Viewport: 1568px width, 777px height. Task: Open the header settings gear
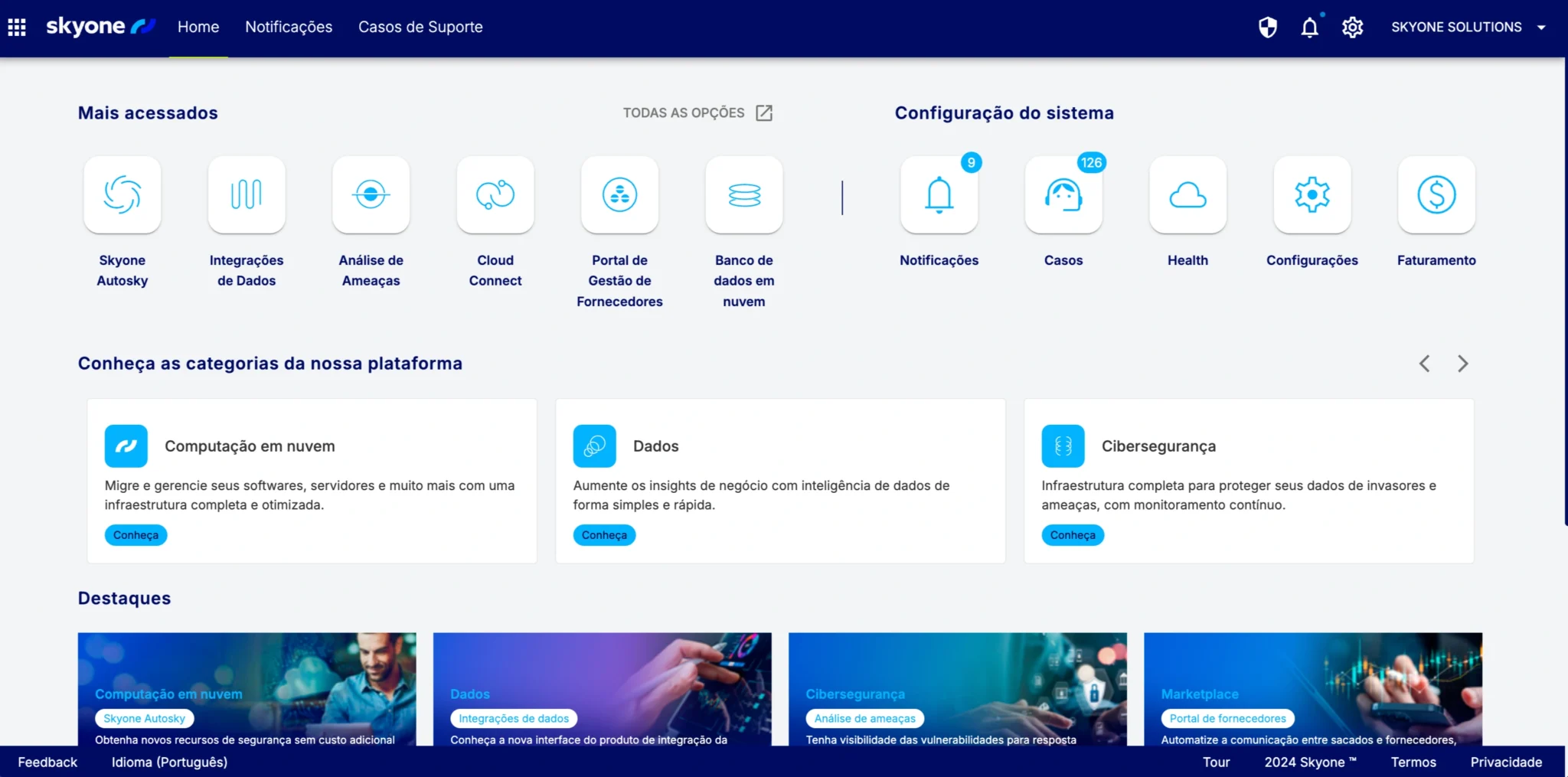coord(1353,28)
